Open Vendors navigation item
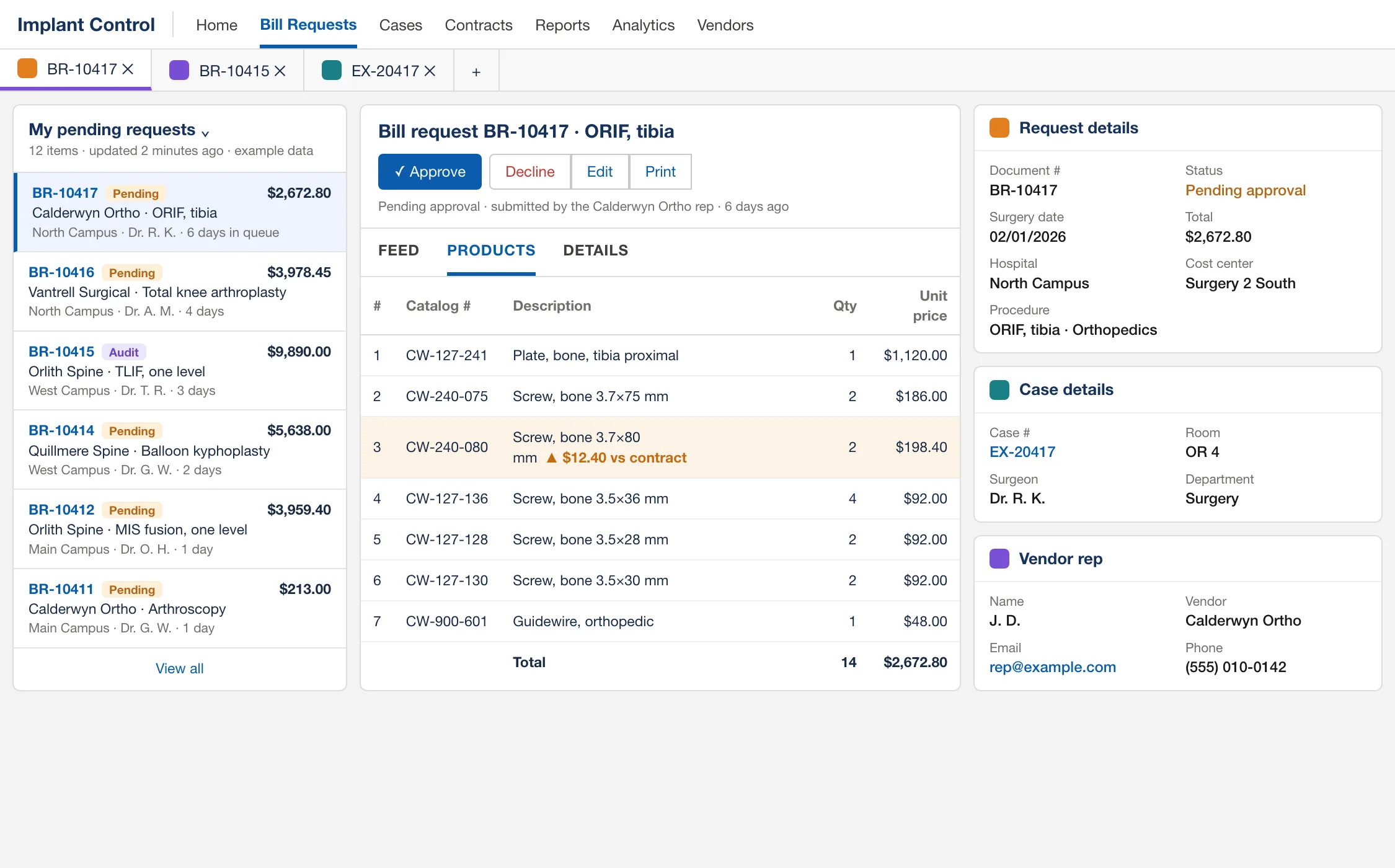The width and height of the screenshot is (1395, 868). [x=725, y=25]
